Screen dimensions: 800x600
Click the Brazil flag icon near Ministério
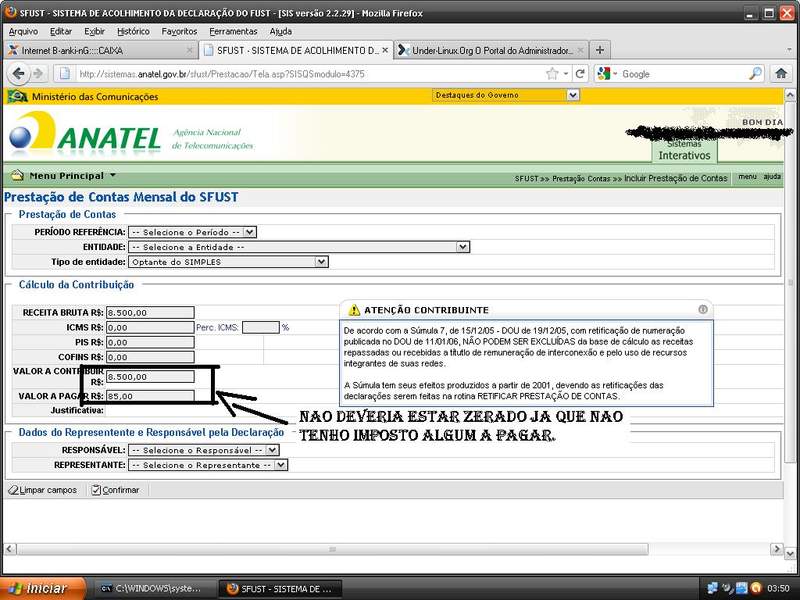[18, 96]
